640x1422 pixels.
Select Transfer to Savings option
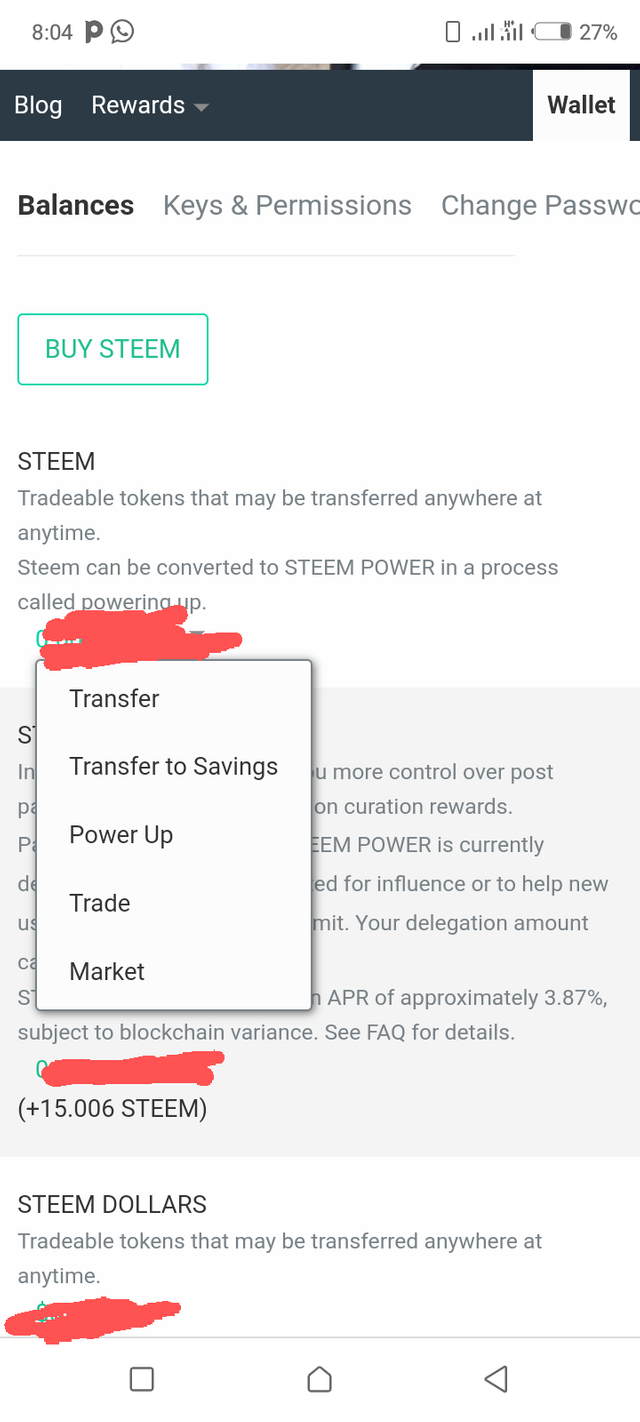click(173, 766)
